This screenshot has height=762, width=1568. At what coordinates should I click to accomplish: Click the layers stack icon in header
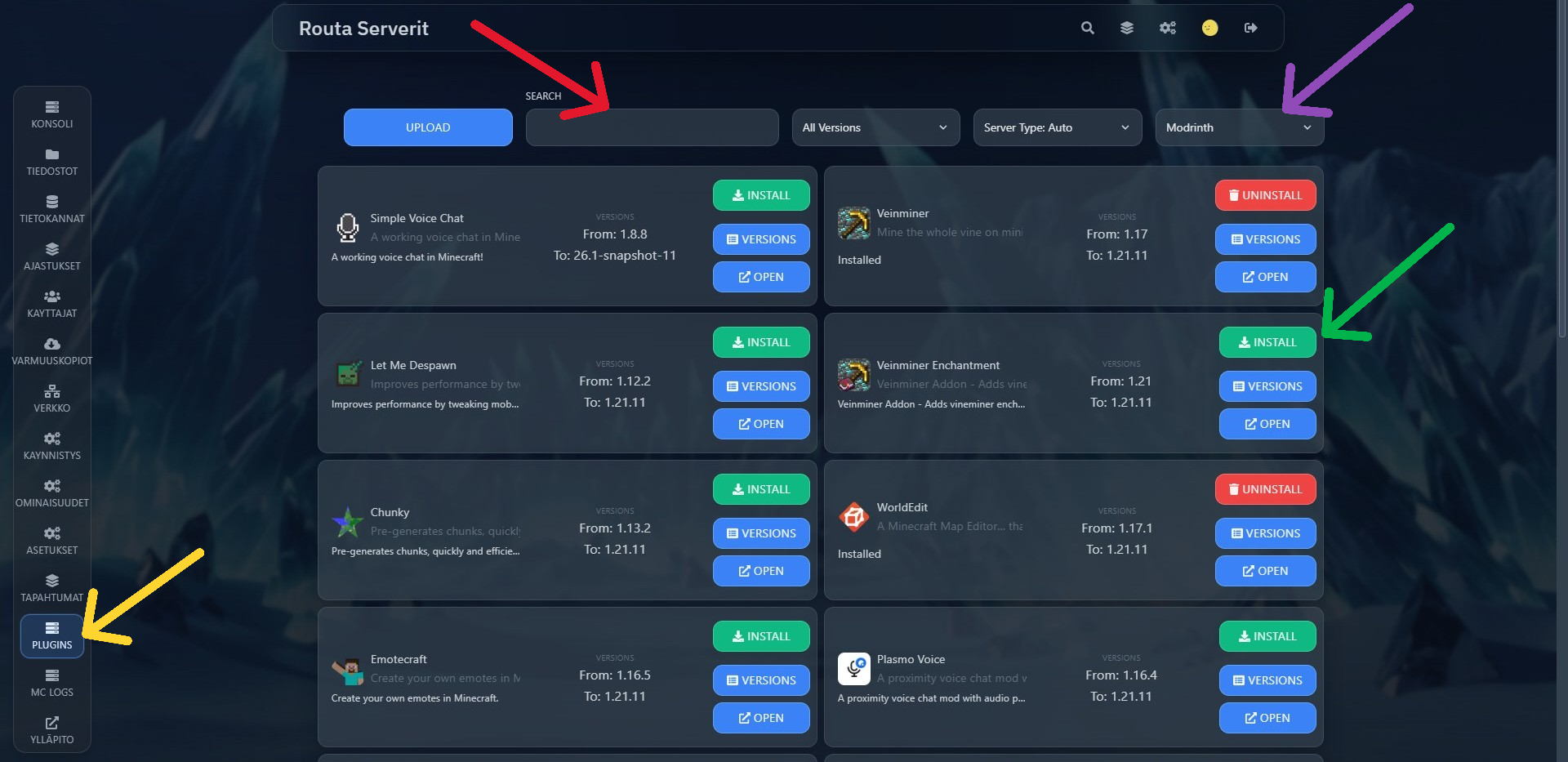(1127, 28)
